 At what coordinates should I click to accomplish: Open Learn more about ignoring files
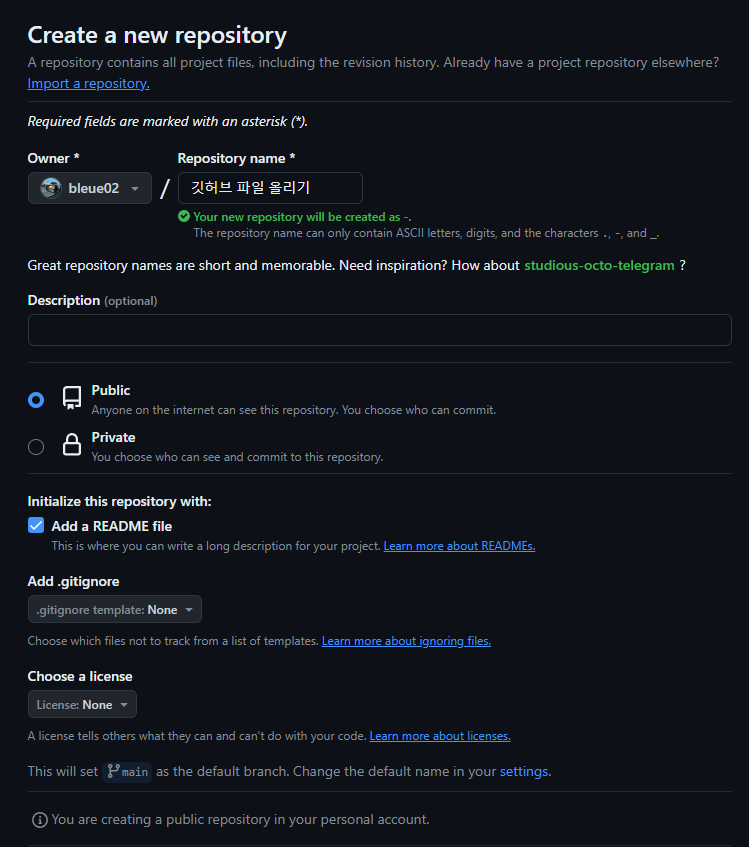point(405,640)
